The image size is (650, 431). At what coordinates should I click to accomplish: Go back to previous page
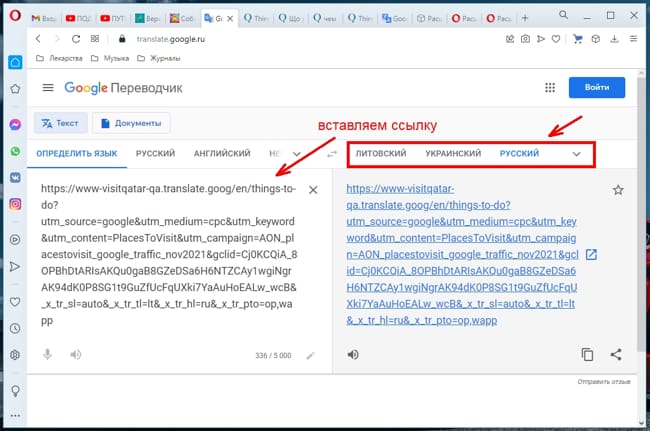38,39
